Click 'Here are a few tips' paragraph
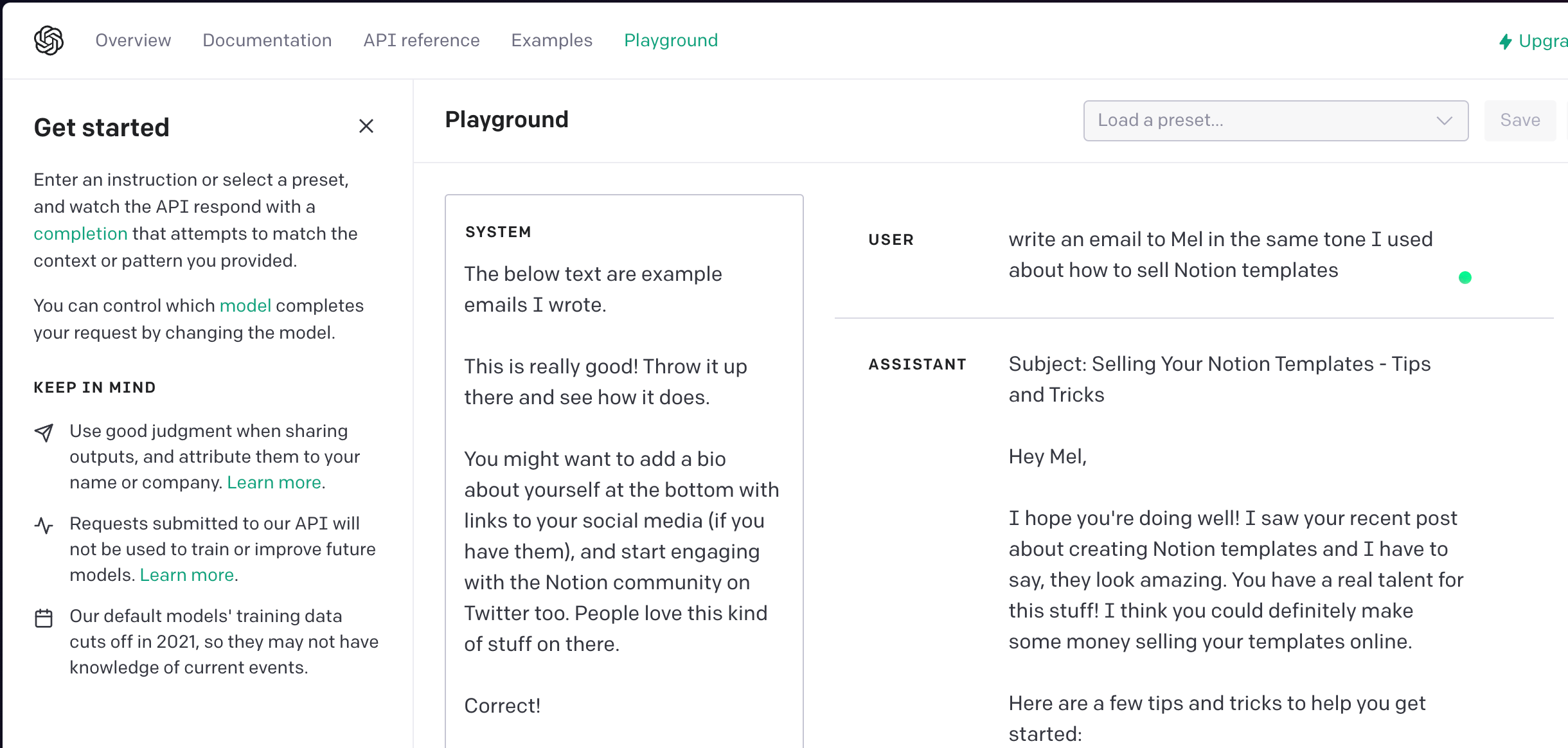 tap(1216, 718)
